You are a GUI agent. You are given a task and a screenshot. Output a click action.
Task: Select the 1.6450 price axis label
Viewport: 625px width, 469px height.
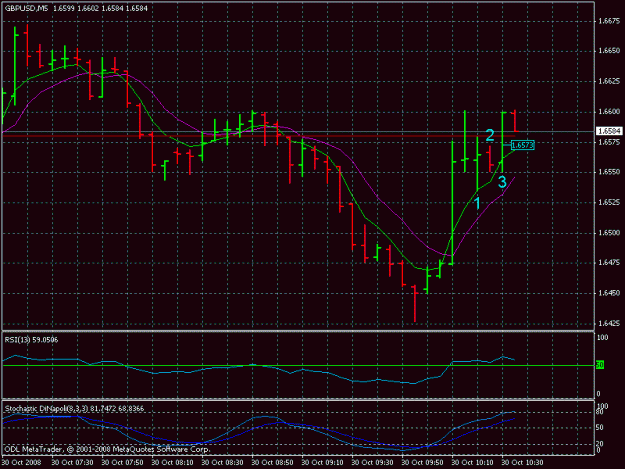(609, 293)
